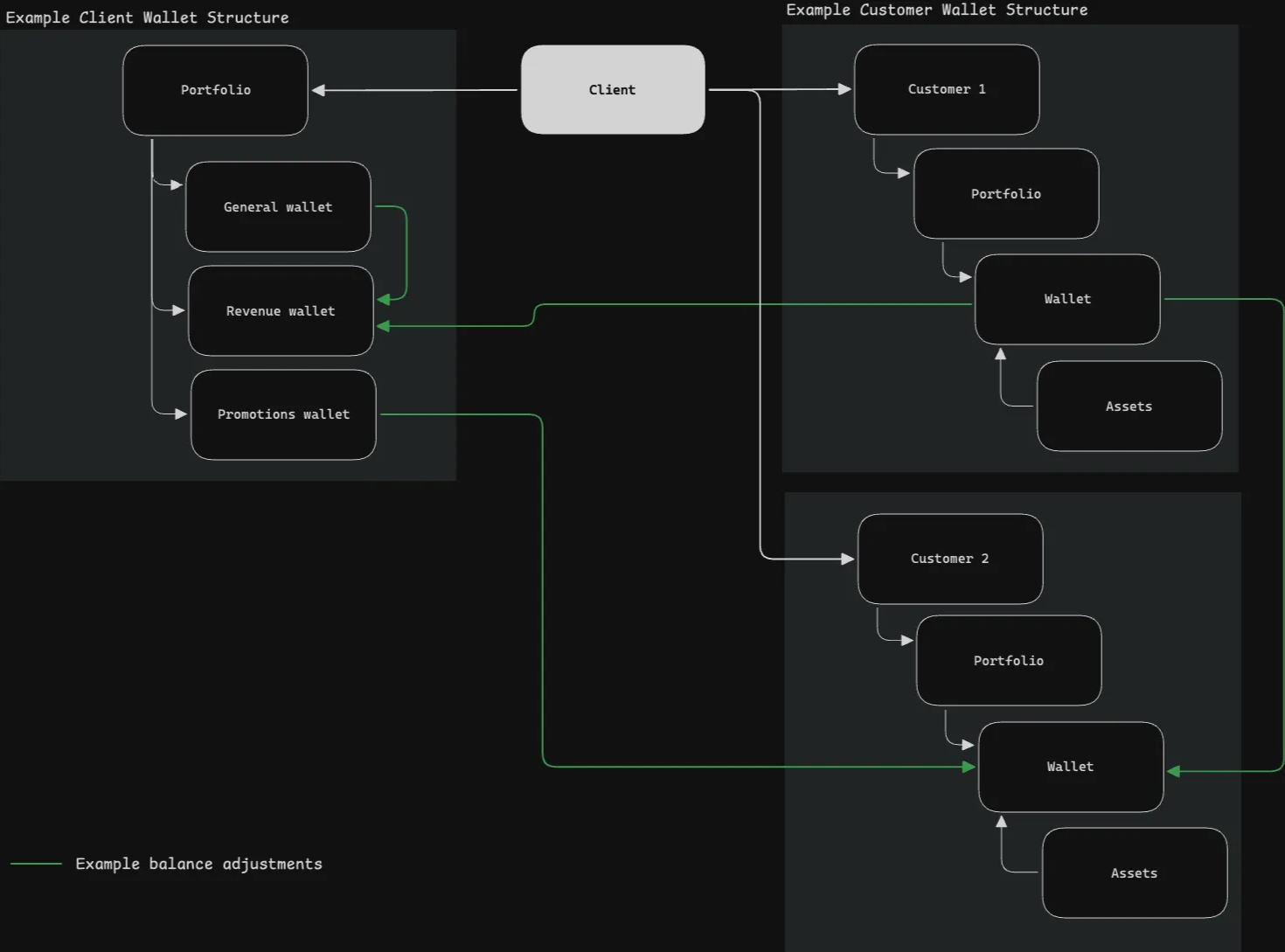The image size is (1285, 952).
Task: Click the 'Example Customer Wallet Structure' title
Action: coord(936,10)
